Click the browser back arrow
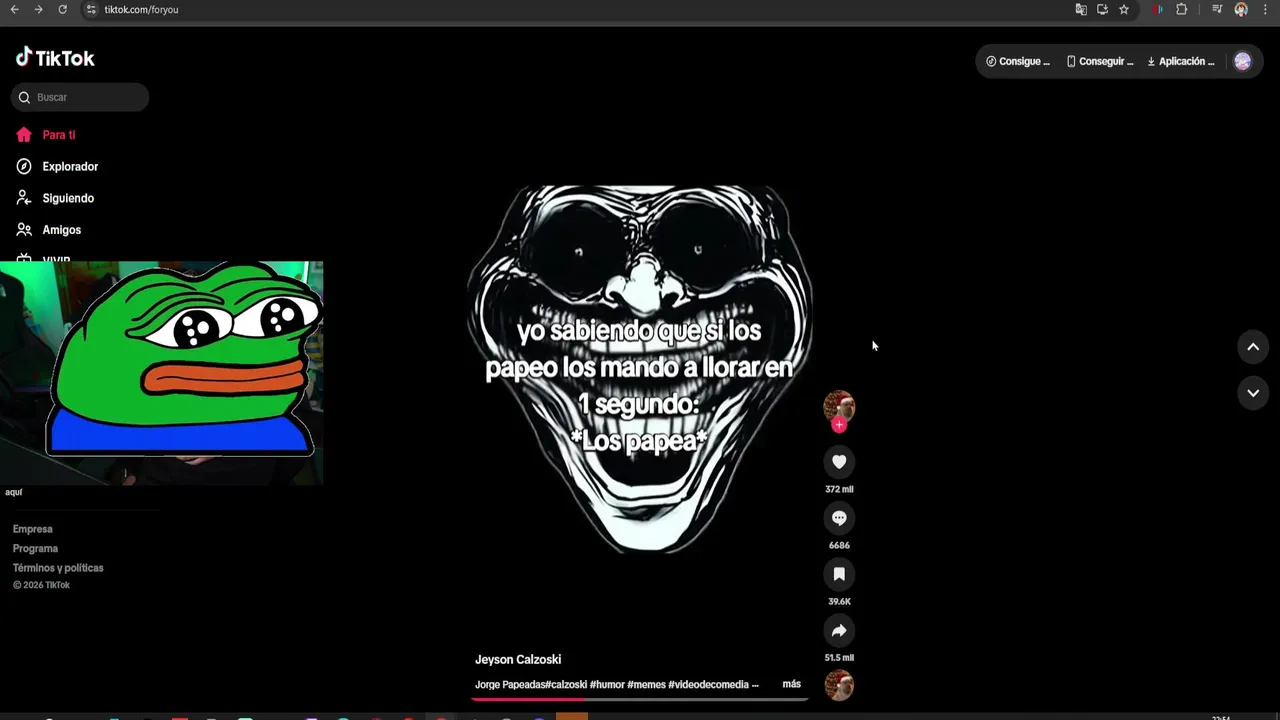This screenshot has height=720, width=1280. tap(14, 9)
